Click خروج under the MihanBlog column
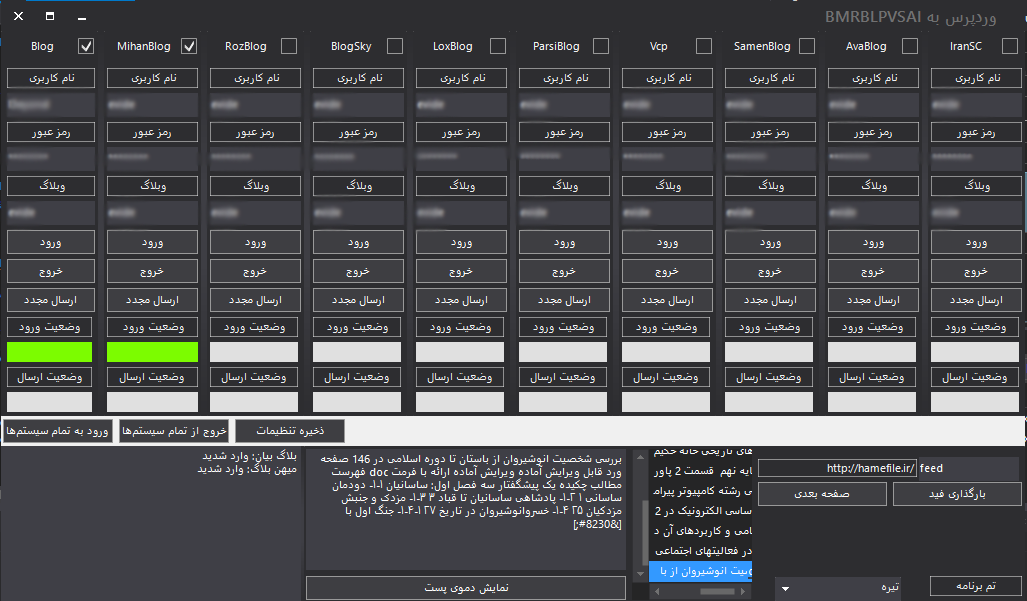Viewport: 1027px width, 601px height. click(152, 271)
